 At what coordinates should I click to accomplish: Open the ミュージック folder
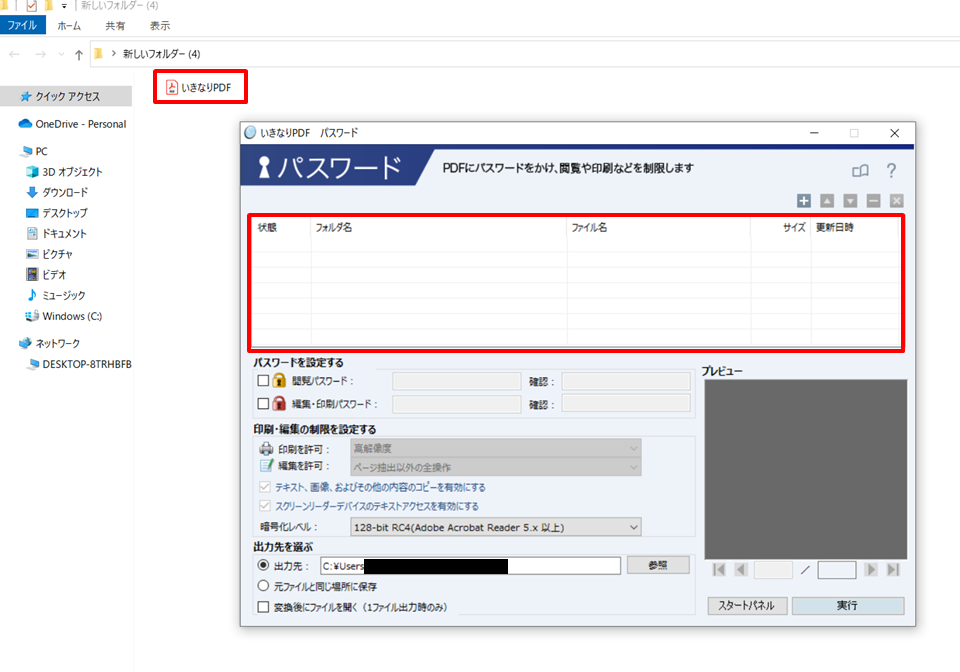point(56,295)
